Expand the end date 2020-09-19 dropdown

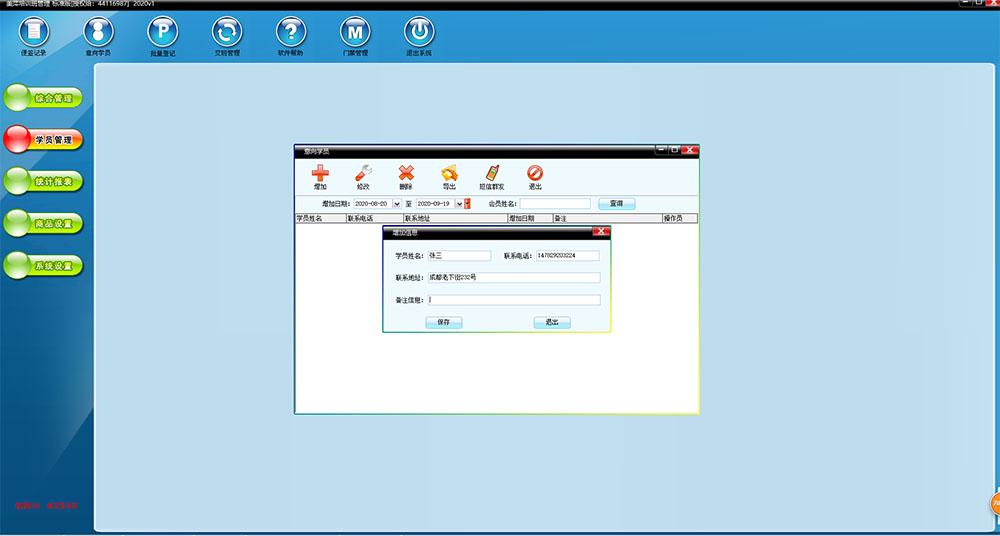point(459,204)
